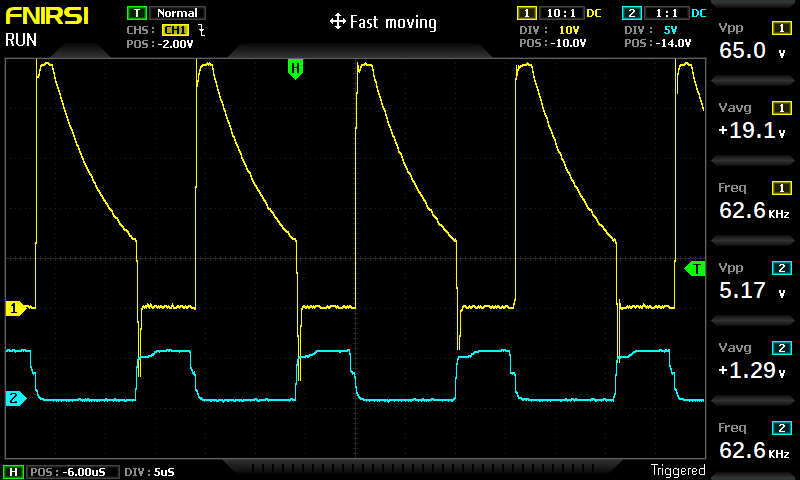Click the Fast moving cross-arrow icon
Image resolution: width=800 pixels, height=480 pixels.
pyautogui.click(x=337, y=22)
